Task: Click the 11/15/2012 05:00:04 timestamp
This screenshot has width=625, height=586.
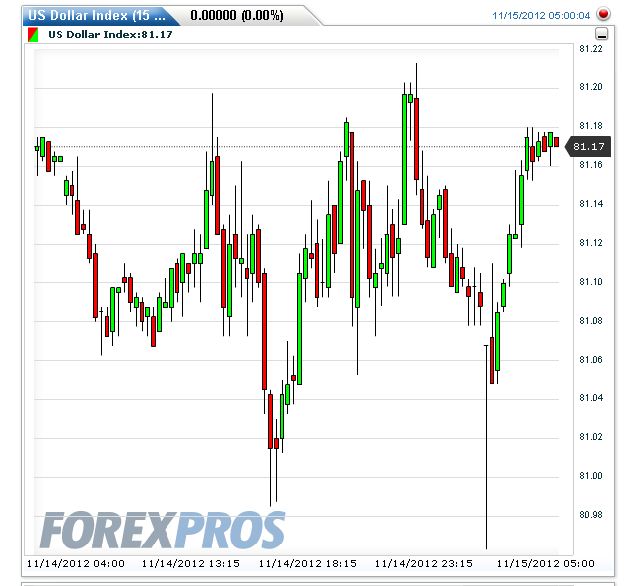Action: pyautogui.click(x=541, y=16)
